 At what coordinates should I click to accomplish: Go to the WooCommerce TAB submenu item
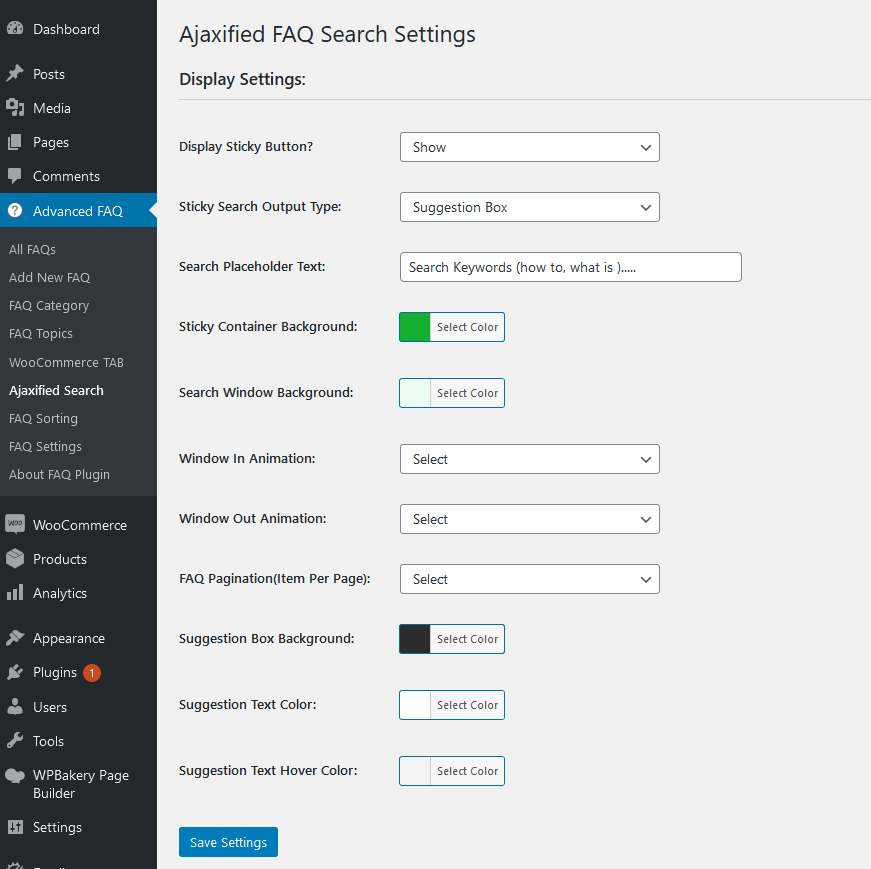(66, 362)
